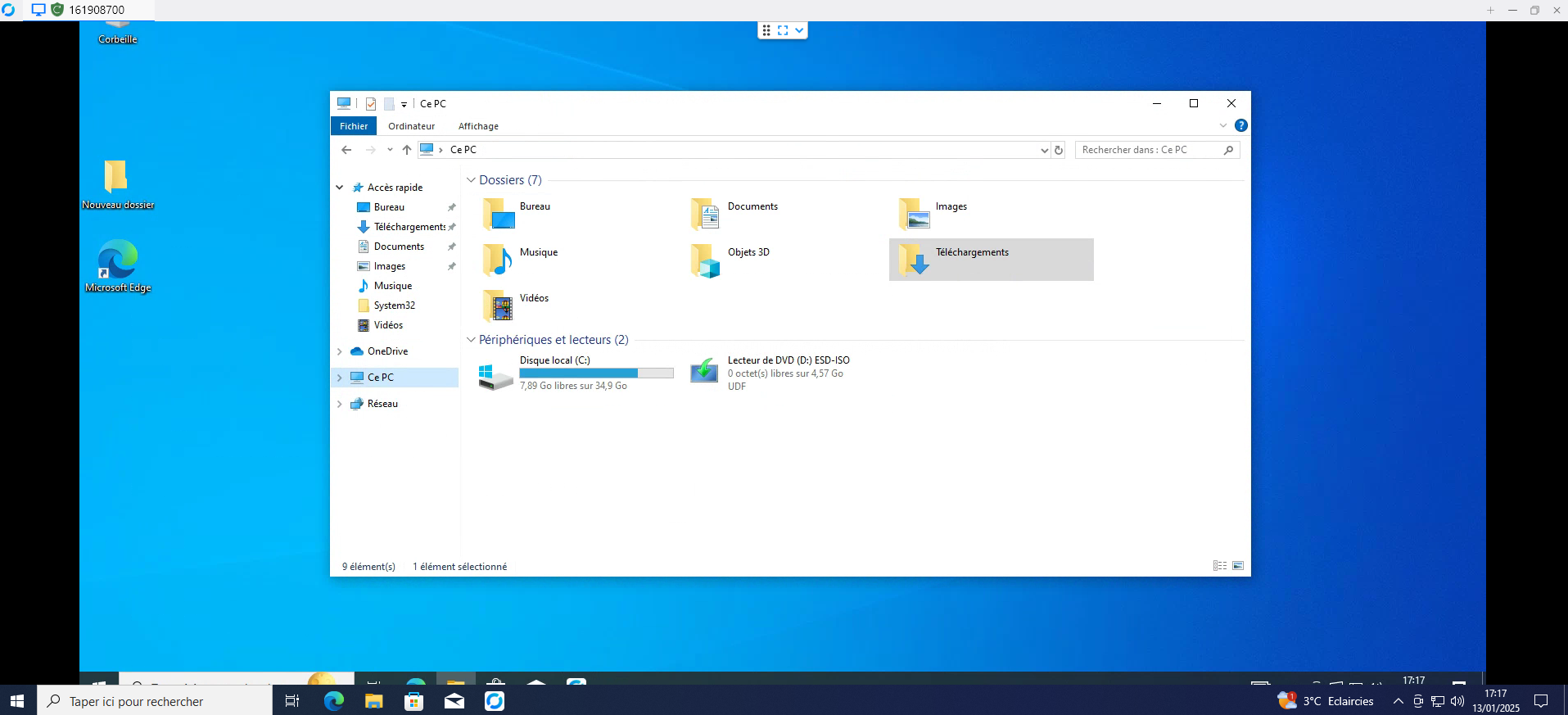Click the refresh button in address bar
The image size is (1568, 715).
click(1059, 150)
